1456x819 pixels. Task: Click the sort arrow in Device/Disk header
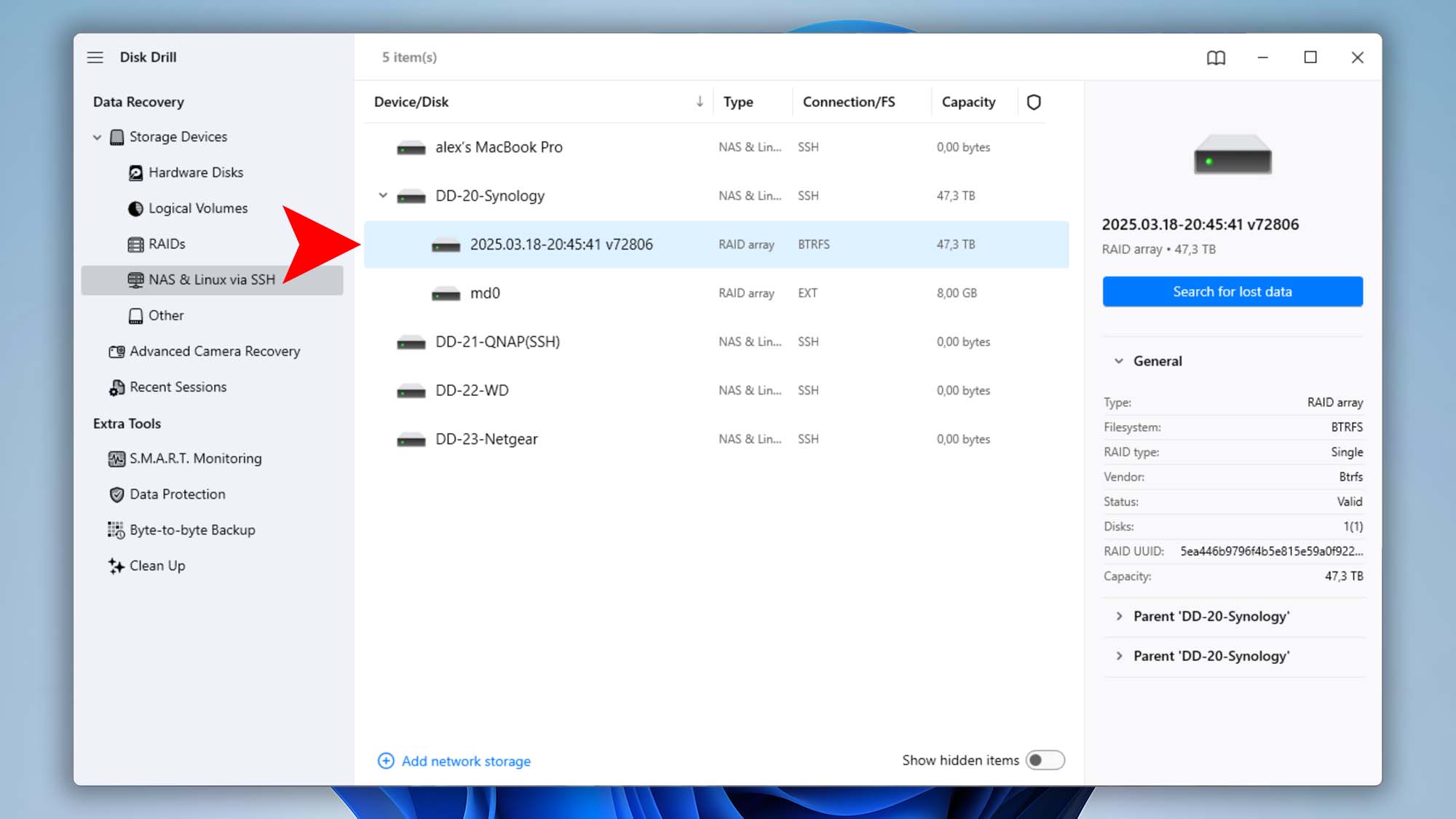click(x=700, y=102)
